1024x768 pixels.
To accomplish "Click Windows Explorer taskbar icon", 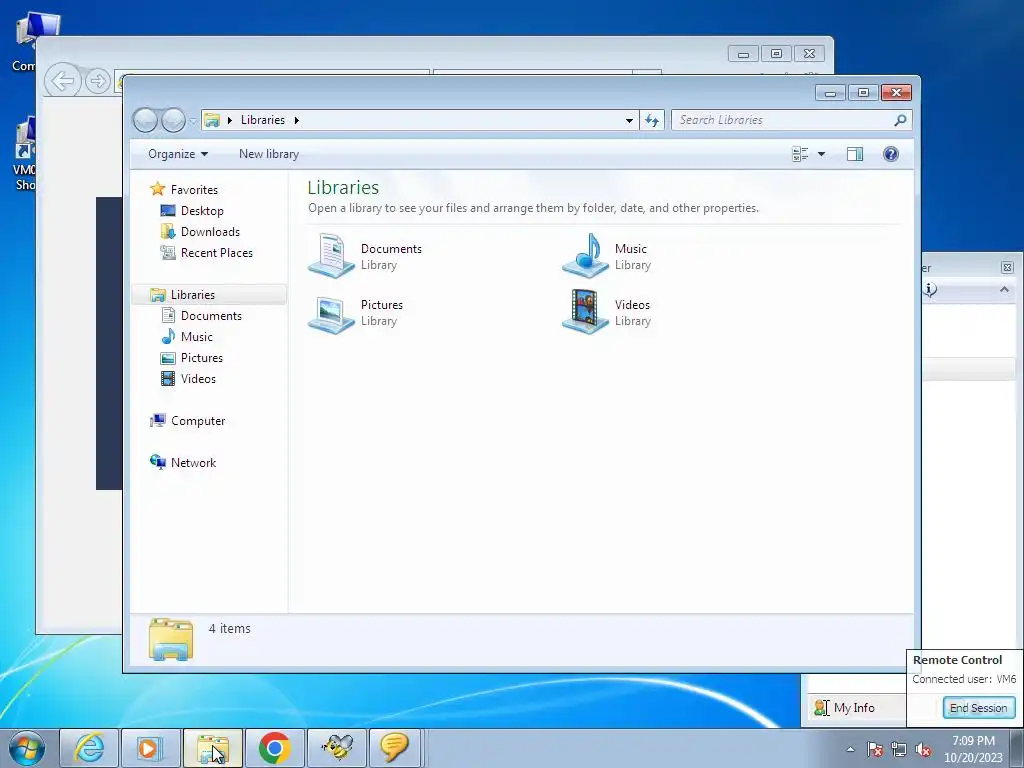I will point(213,748).
